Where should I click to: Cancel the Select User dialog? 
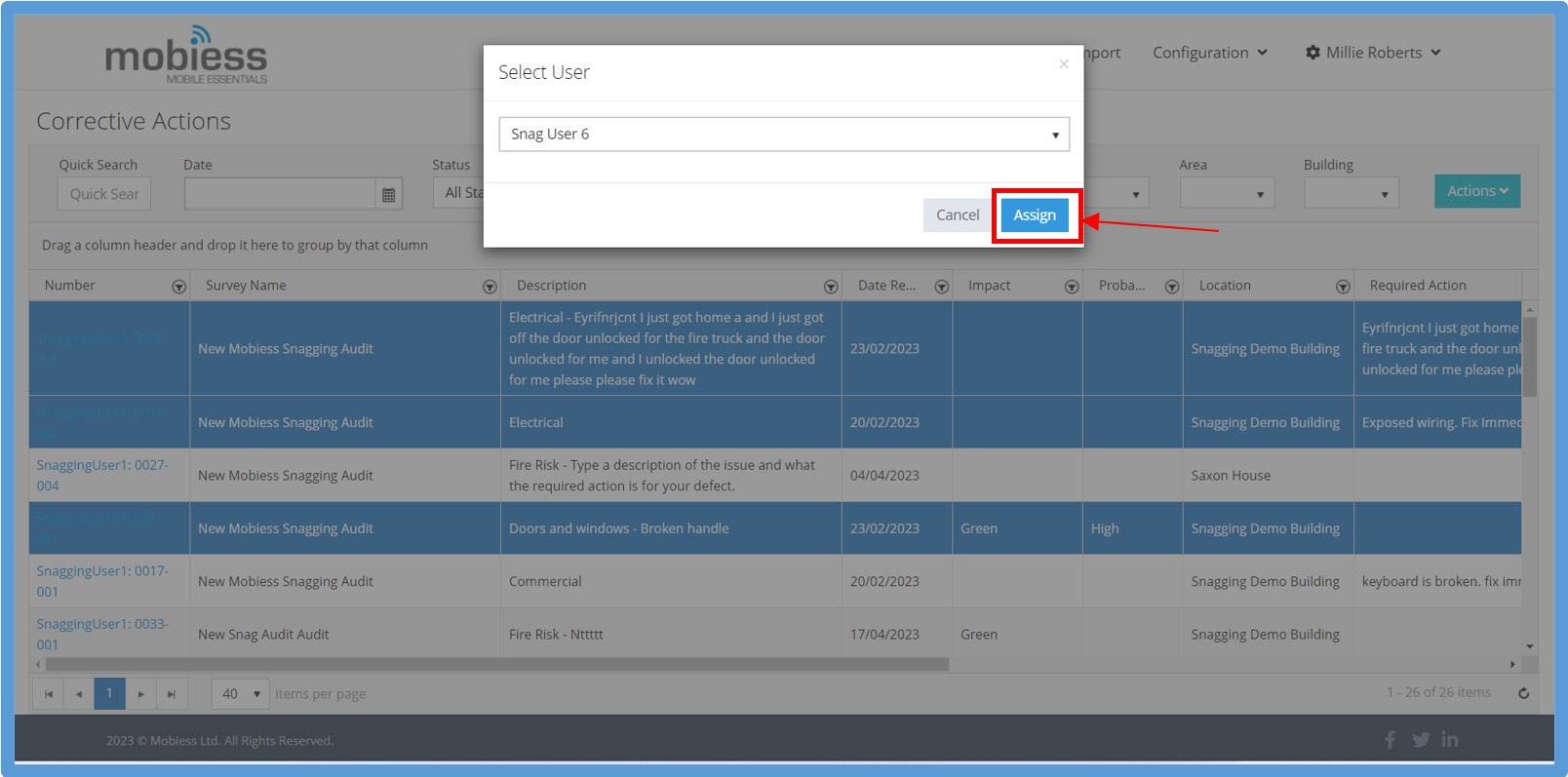(x=957, y=215)
